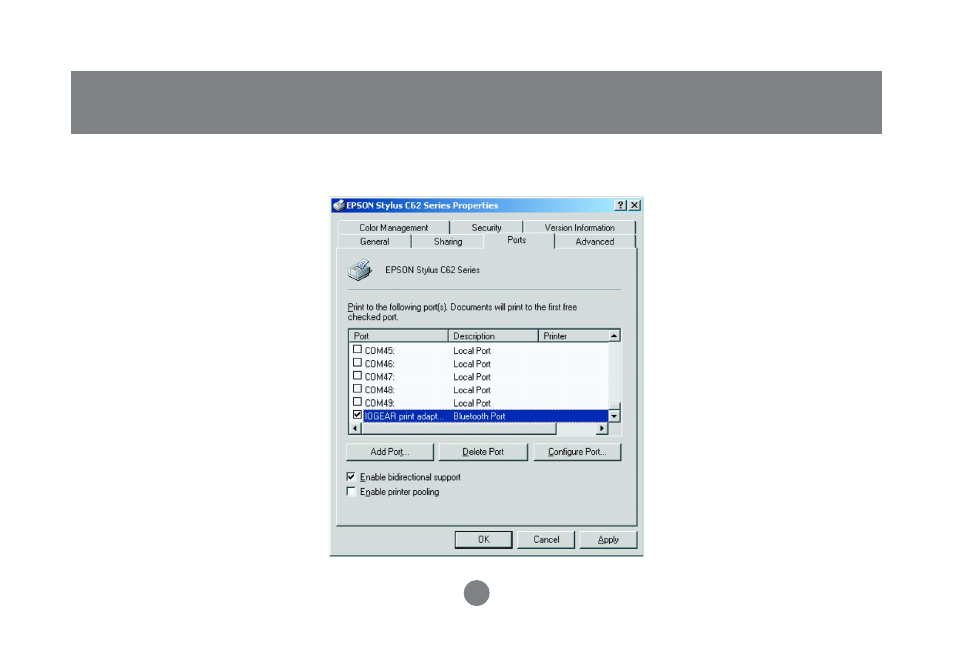Close the EPSON Properties dialog
The height and width of the screenshot is (664, 954).
(634, 206)
